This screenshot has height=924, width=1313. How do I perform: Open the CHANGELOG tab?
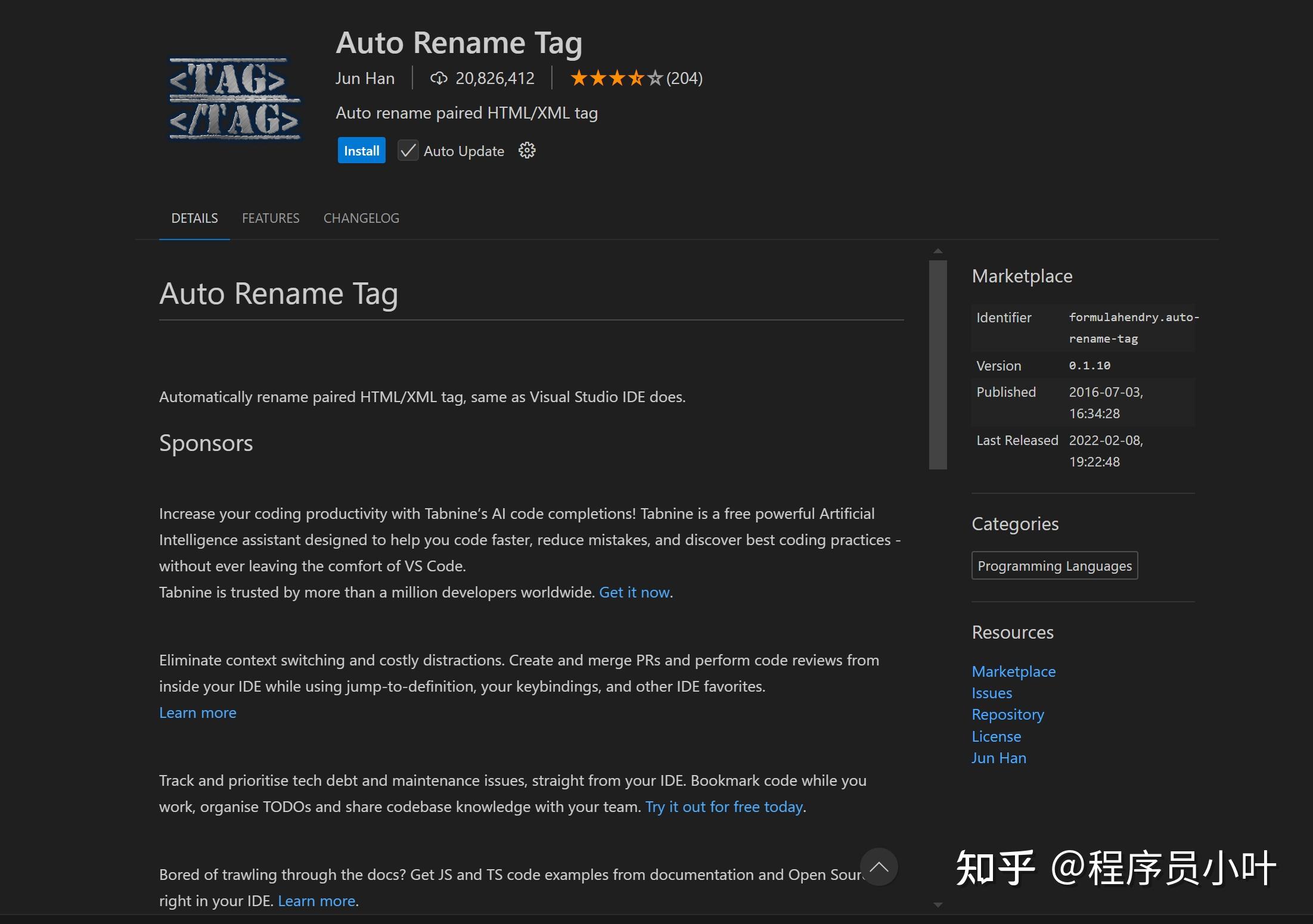click(361, 218)
